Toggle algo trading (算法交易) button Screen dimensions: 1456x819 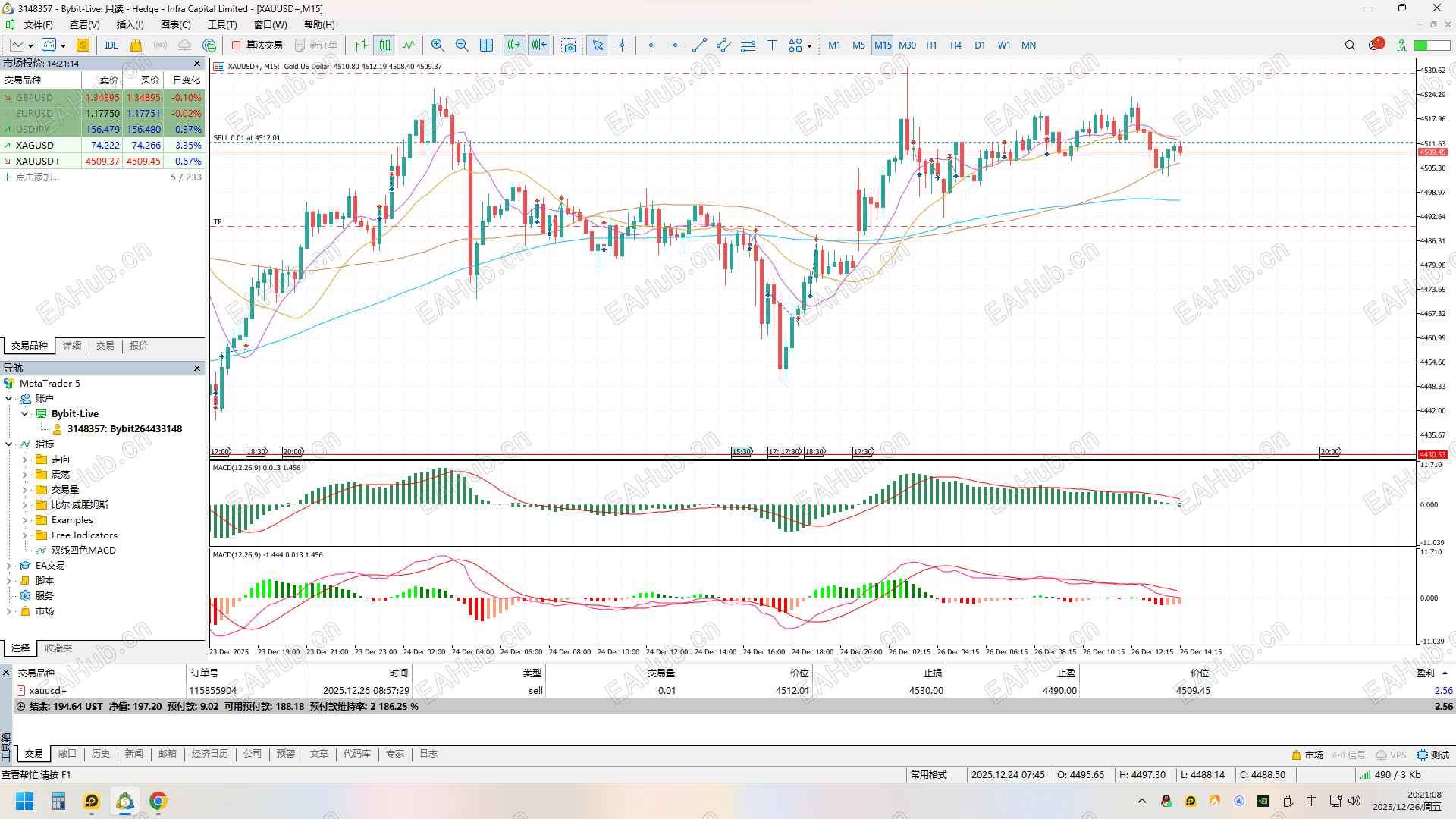click(x=257, y=45)
